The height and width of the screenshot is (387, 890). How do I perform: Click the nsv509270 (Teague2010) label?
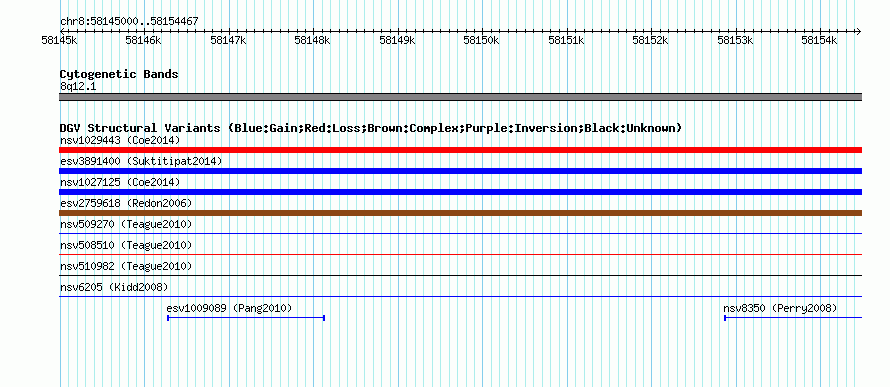[126, 224]
